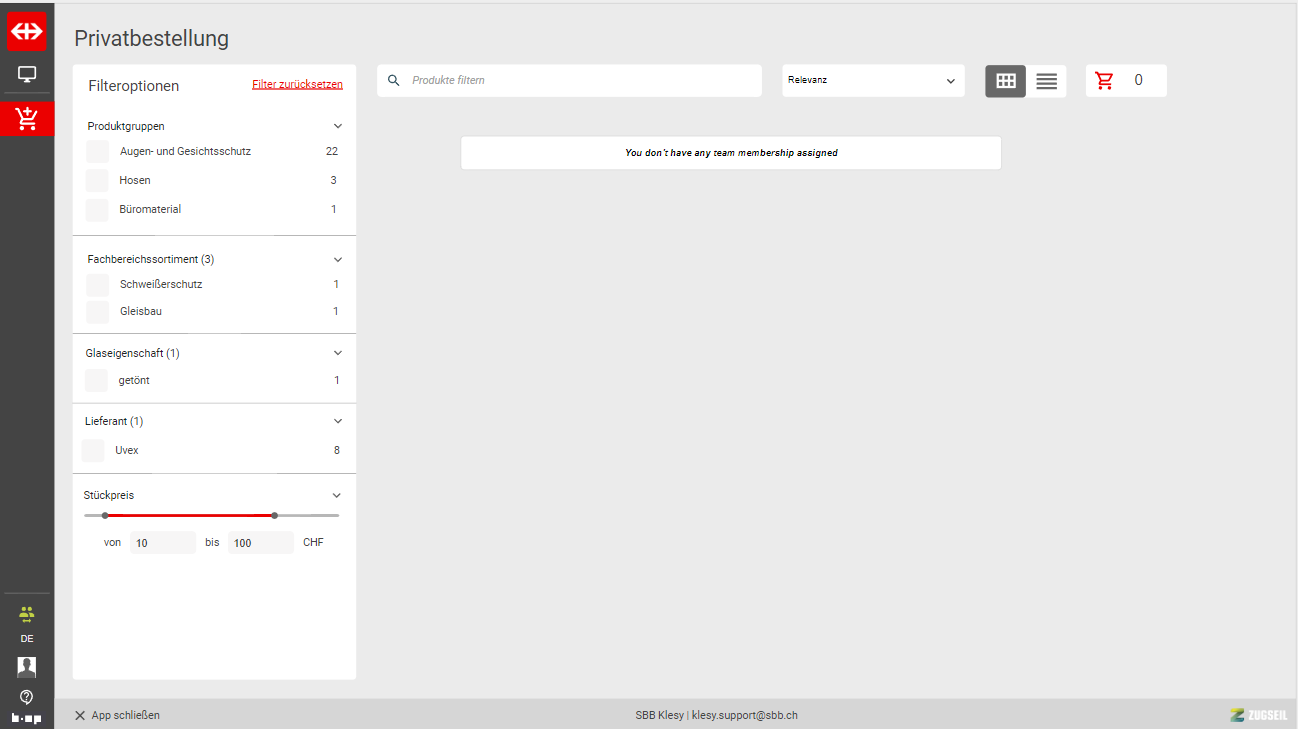Collapse the Fachbereichssortiment section chevron
Viewport: 1298px width, 729px height.
[338, 260]
